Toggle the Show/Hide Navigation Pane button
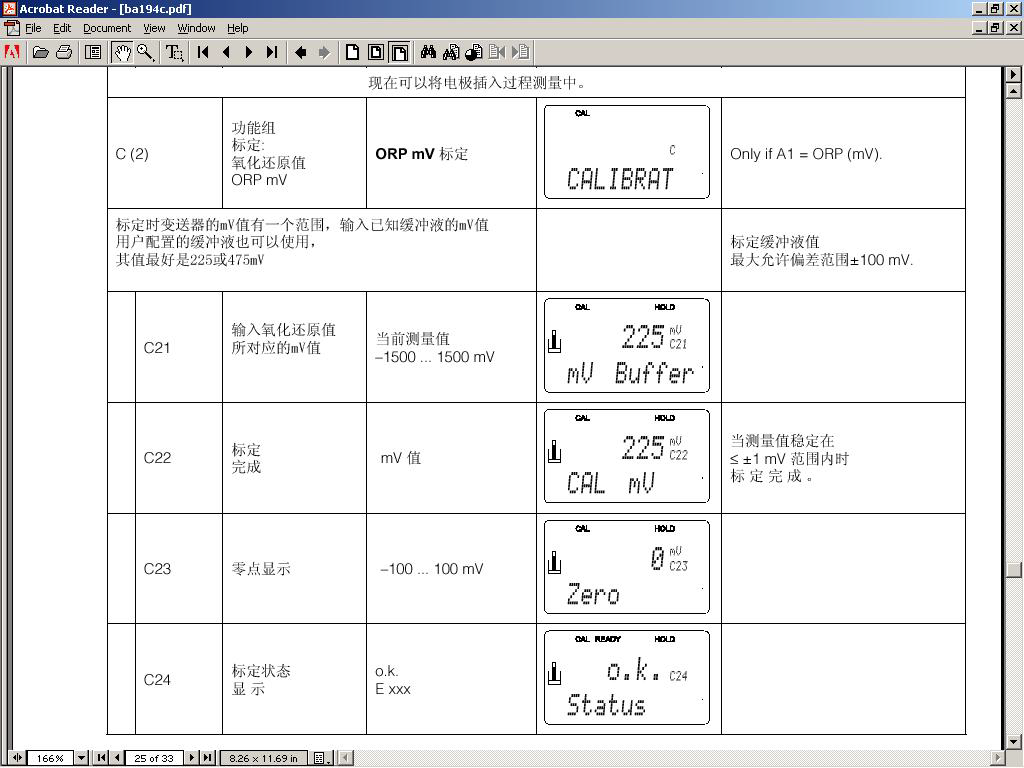Screen dimensions: 1024x768 [93, 52]
